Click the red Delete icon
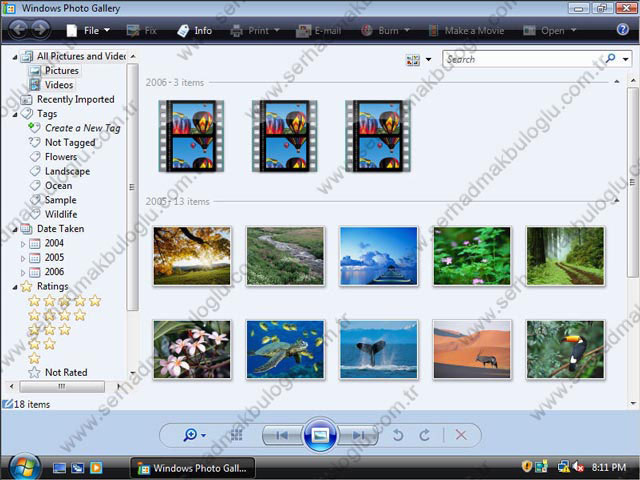The height and width of the screenshot is (480, 640). (x=461, y=435)
